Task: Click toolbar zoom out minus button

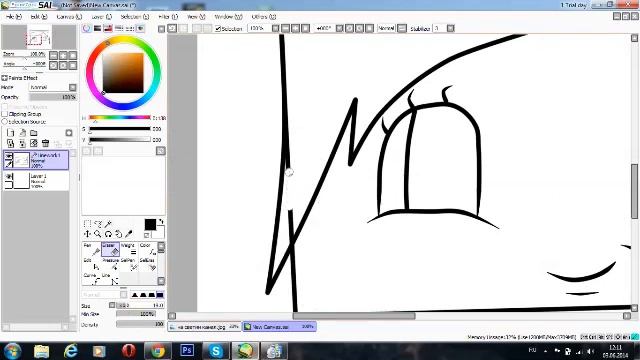Action: [x=286, y=28]
